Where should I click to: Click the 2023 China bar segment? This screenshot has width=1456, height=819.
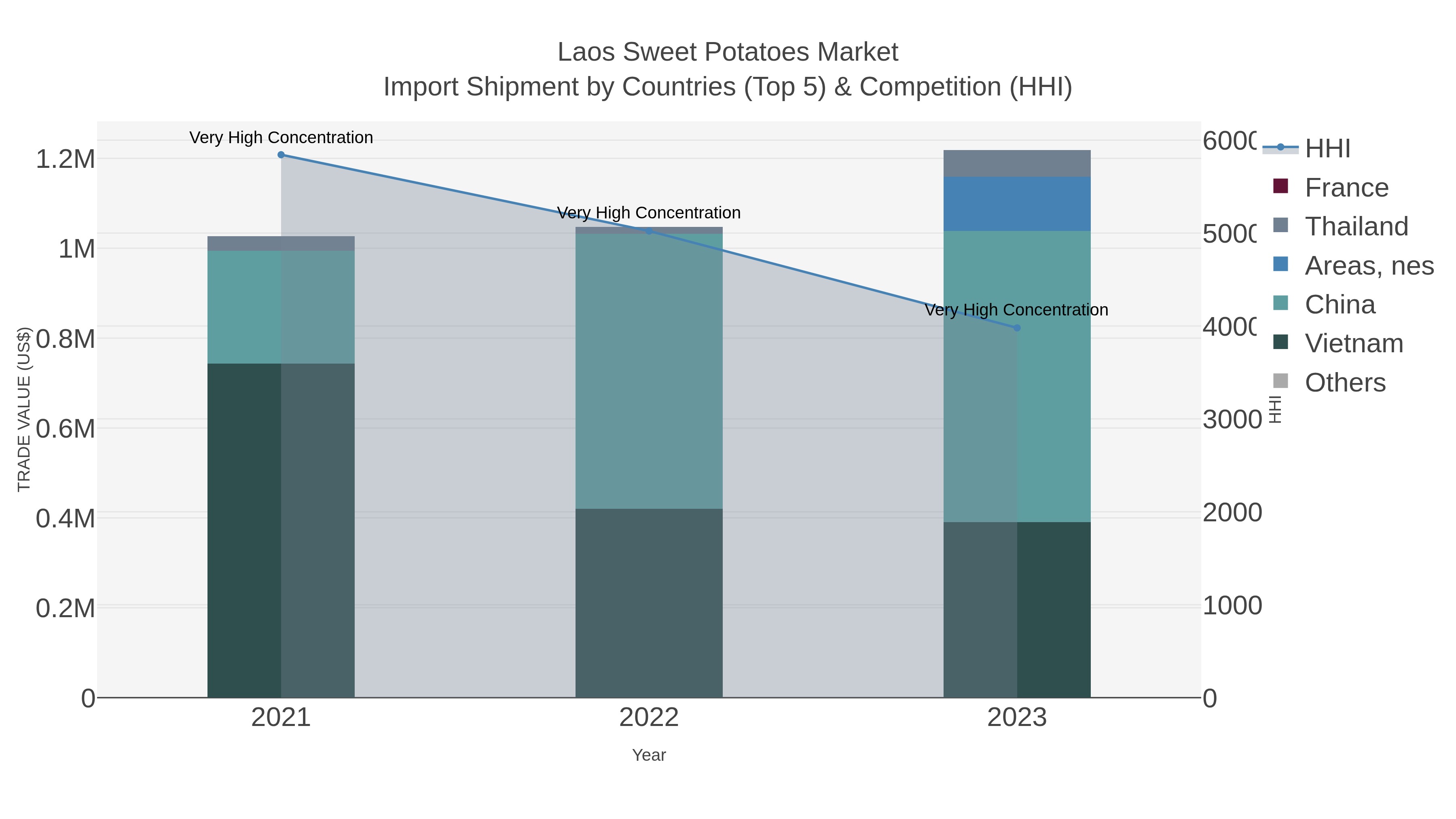tap(1017, 377)
